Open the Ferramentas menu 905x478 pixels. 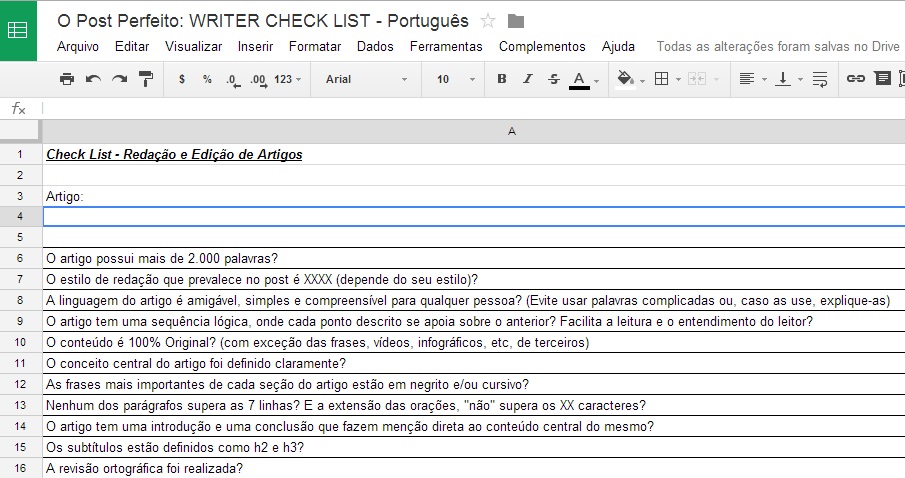coord(446,47)
